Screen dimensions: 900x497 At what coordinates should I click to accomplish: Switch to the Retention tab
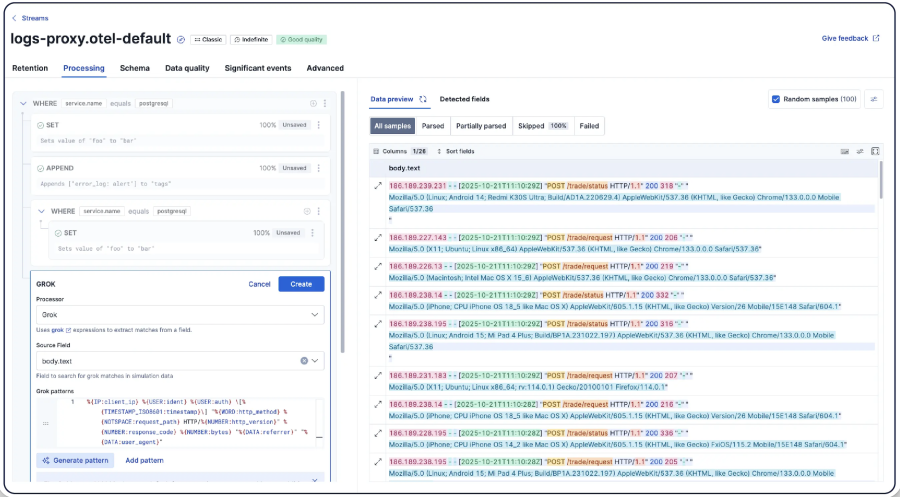[x=30, y=68]
